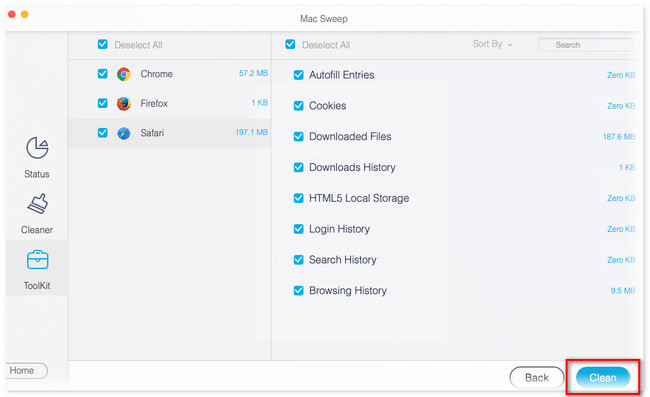Click the Downloads History label
650x397 pixels.
352,167
